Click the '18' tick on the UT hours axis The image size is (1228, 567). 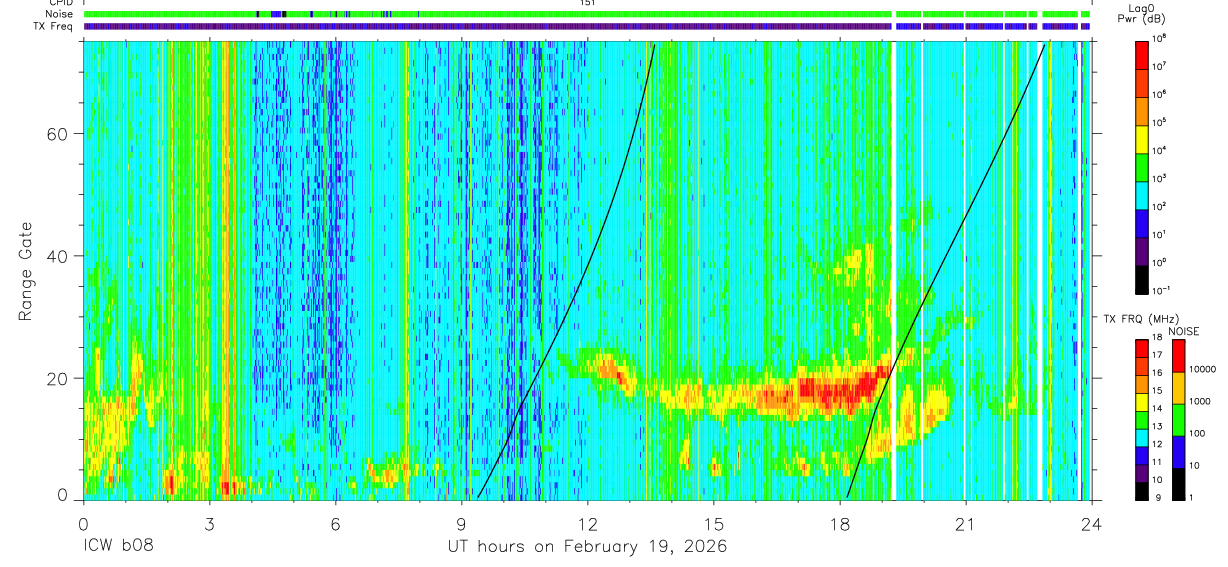click(840, 523)
